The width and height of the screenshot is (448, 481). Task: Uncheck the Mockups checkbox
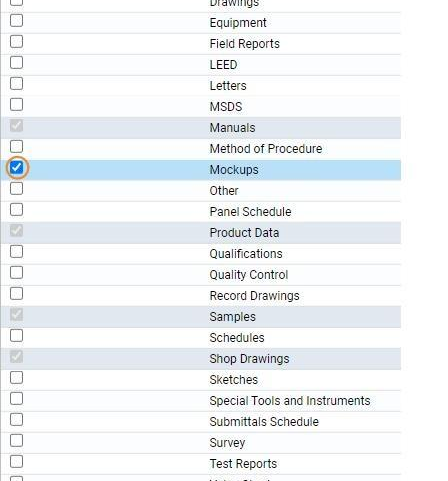click(16, 167)
